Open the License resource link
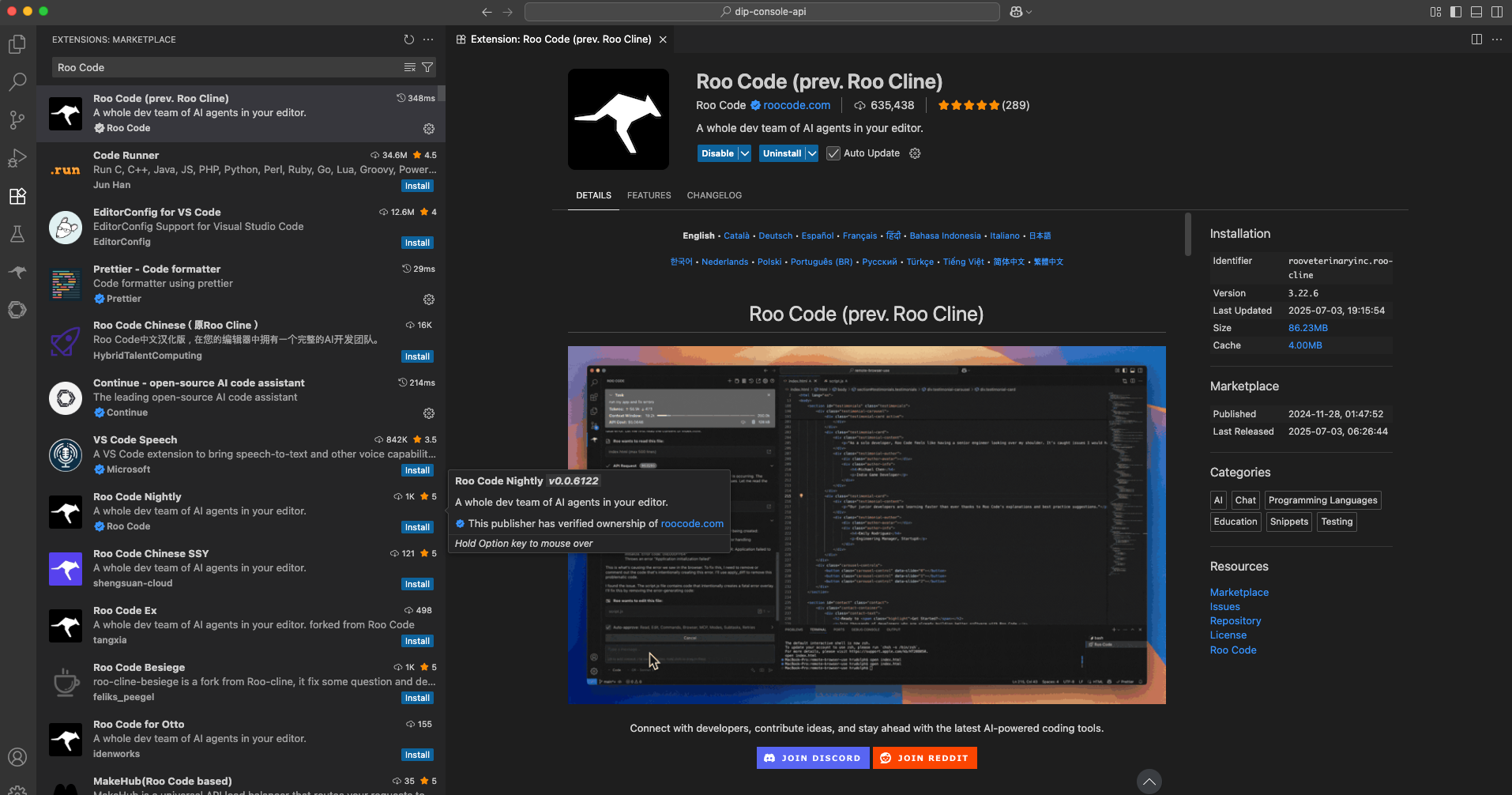1512x795 pixels. tap(1228, 635)
